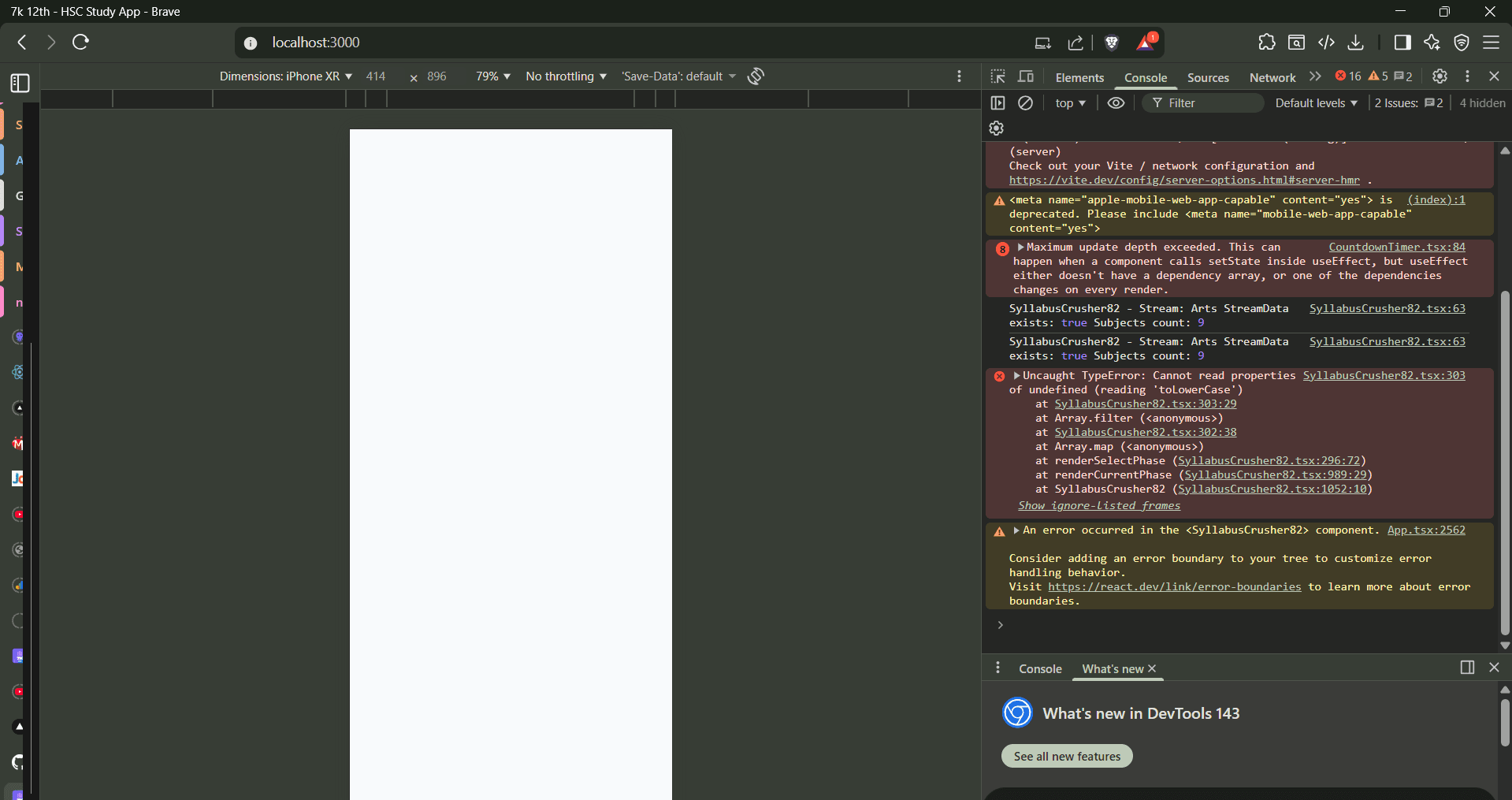The width and height of the screenshot is (1512, 800).
Task: Reload the localhost page
Action: [80, 43]
